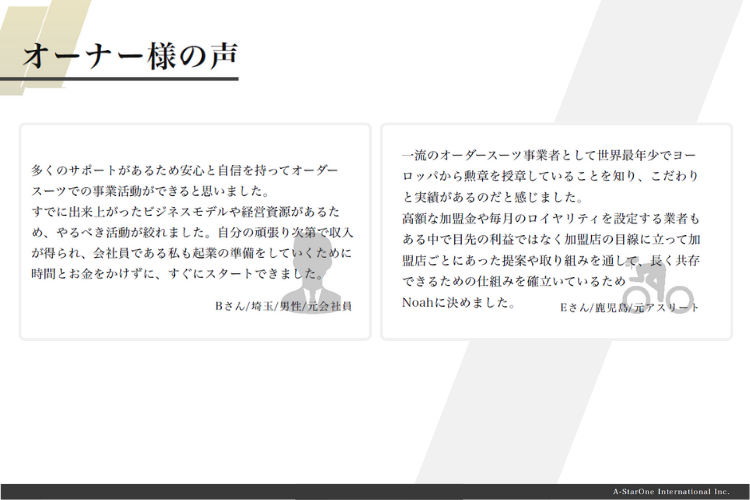Click the dark underline beneath the title
The width and height of the screenshot is (750, 500).
tap(119, 78)
